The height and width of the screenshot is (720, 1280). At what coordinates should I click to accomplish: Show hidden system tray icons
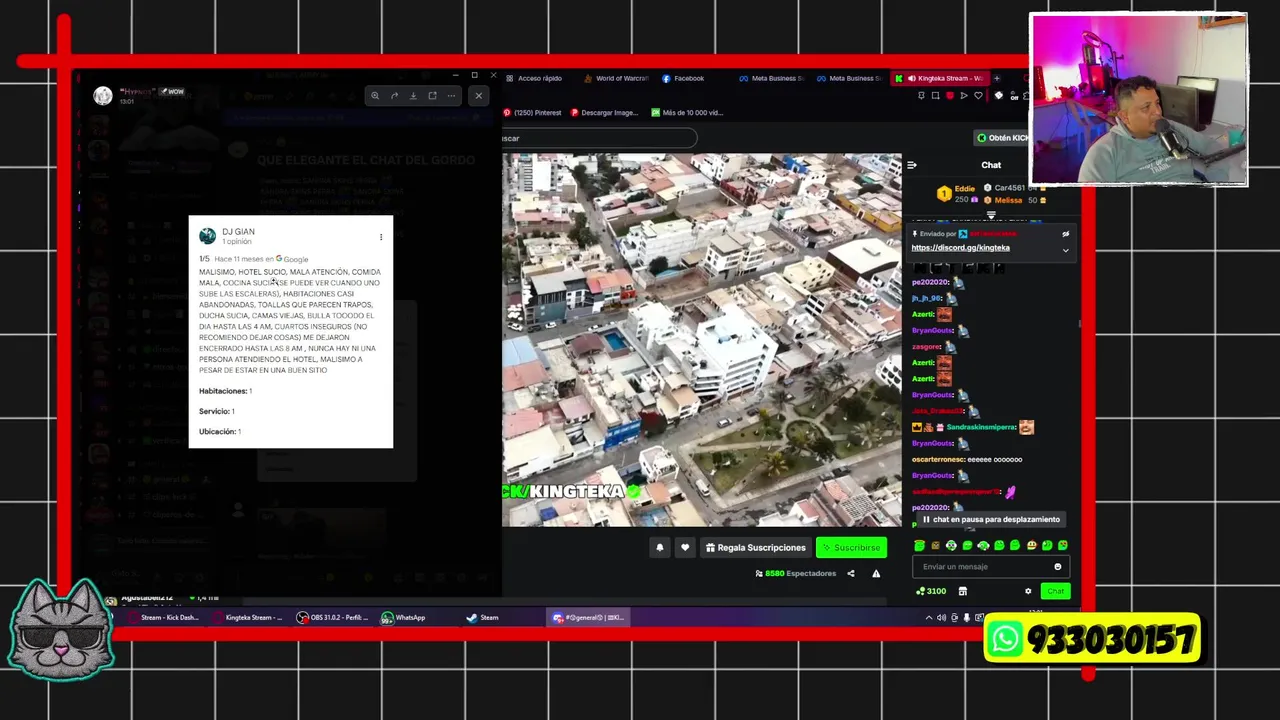point(928,618)
